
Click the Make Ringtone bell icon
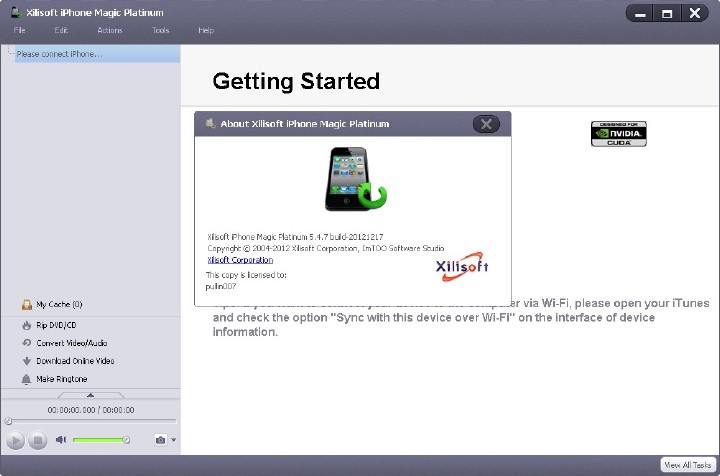[26, 379]
